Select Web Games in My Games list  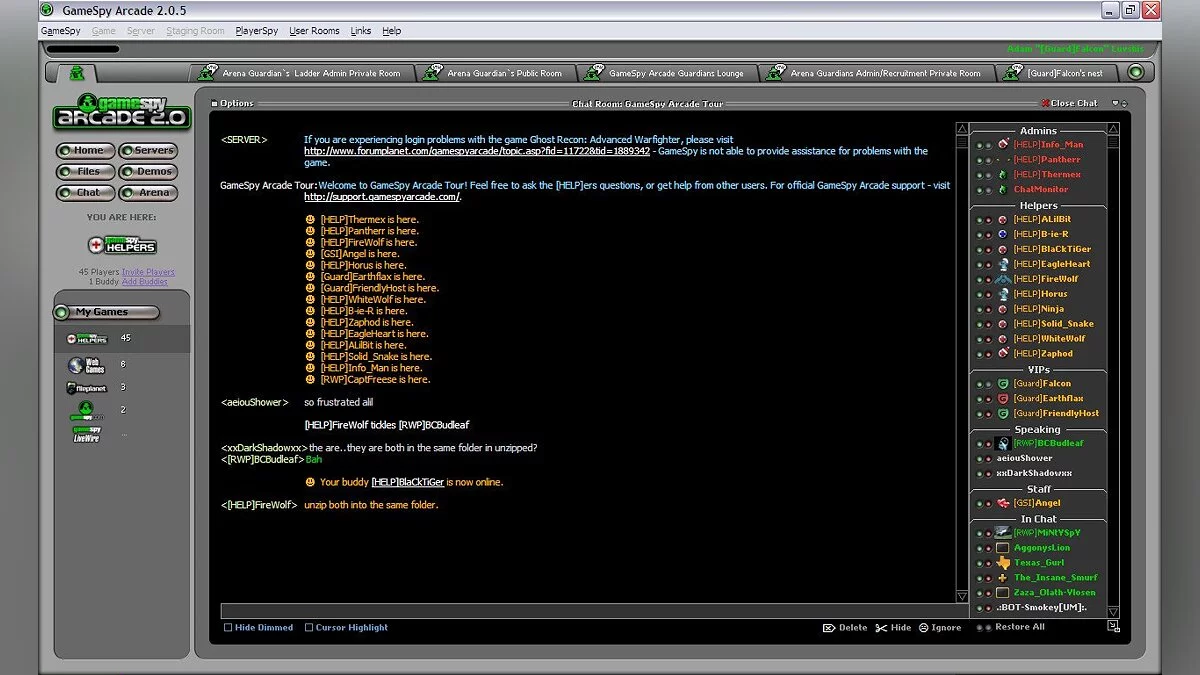(87, 365)
